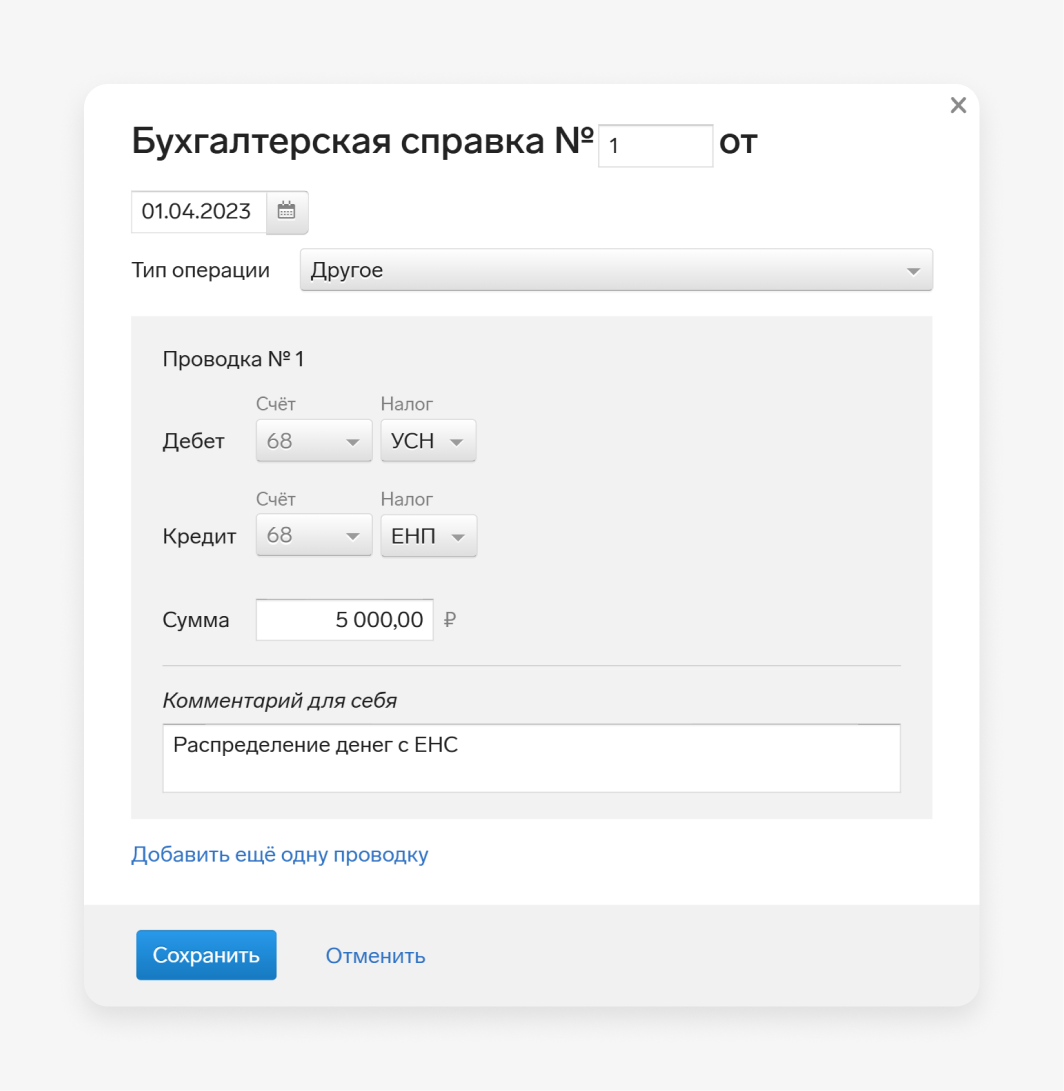This screenshot has width=1064, height=1091.
Task: Click the arrow beside ЕНП tax selector
Action: (x=457, y=536)
